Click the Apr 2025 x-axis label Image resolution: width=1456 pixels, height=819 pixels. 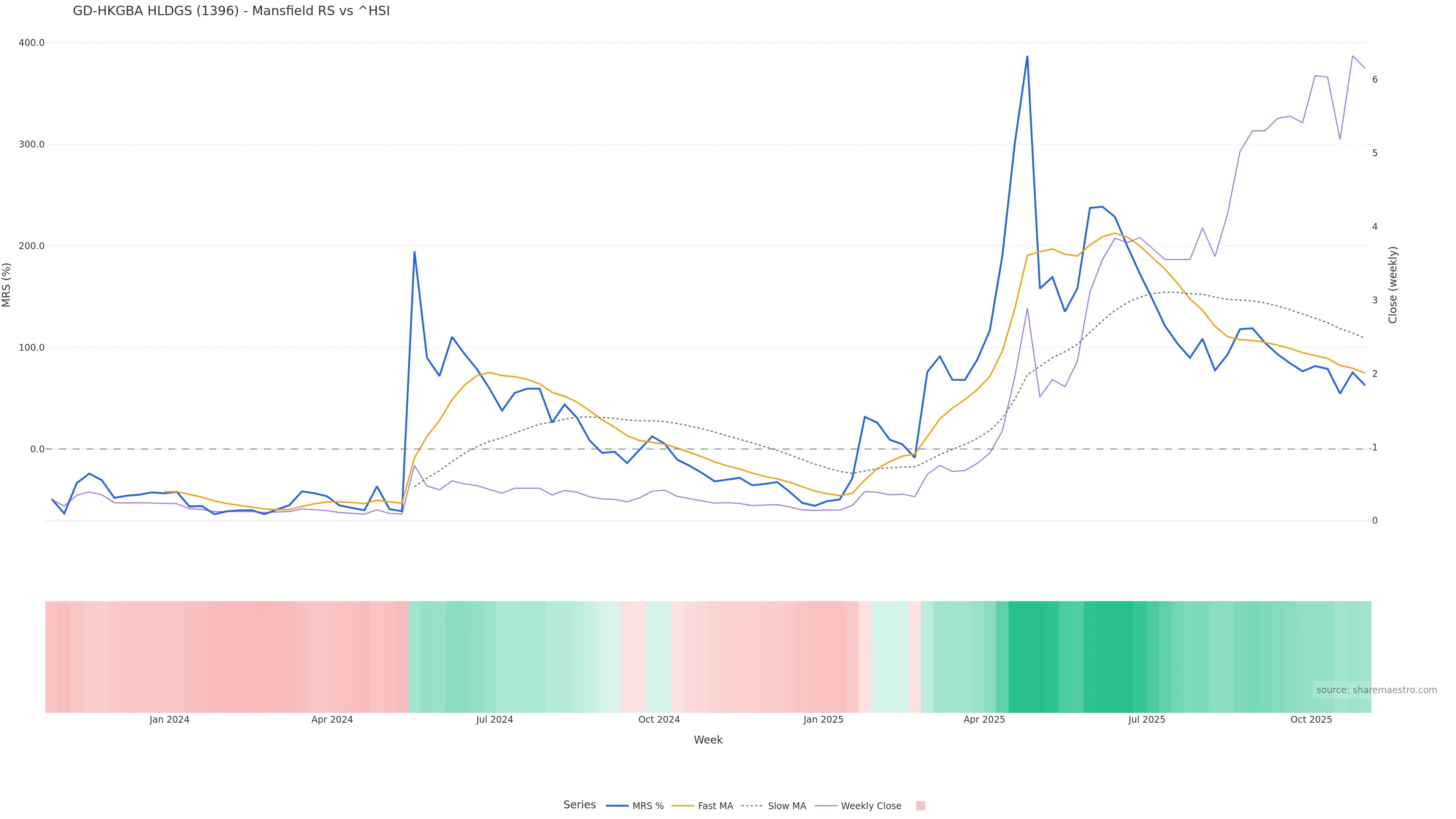click(984, 720)
